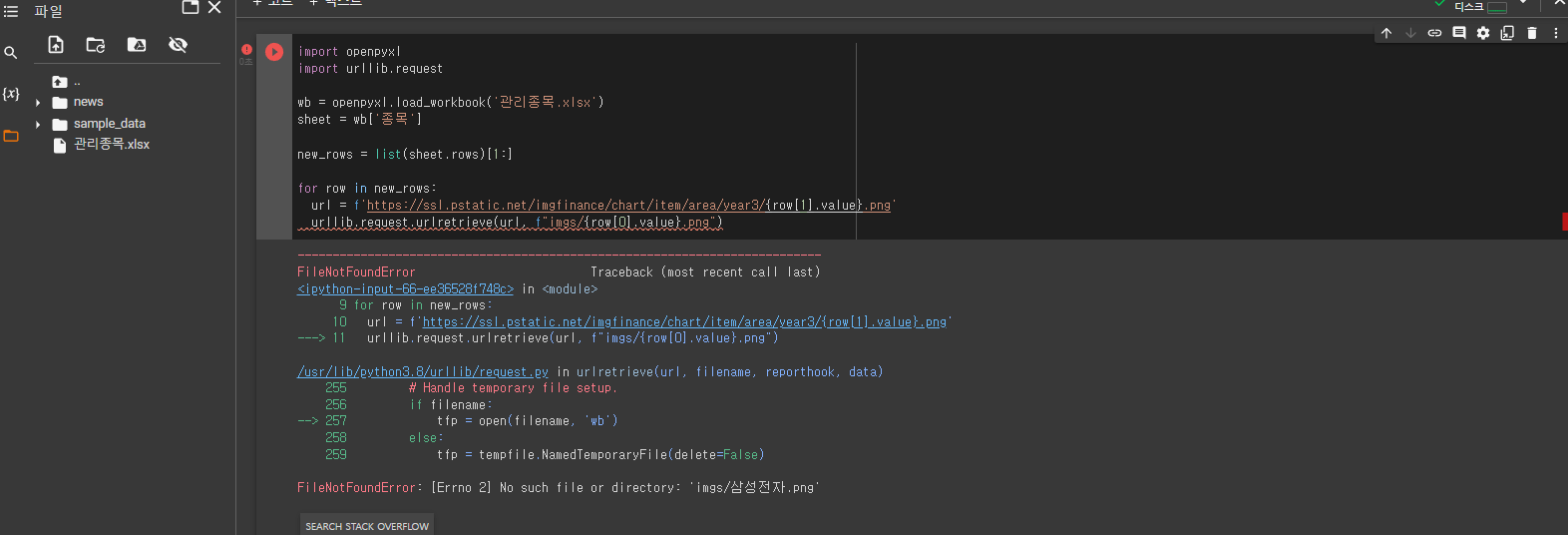Mount Google Drive

[x=137, y=45]
